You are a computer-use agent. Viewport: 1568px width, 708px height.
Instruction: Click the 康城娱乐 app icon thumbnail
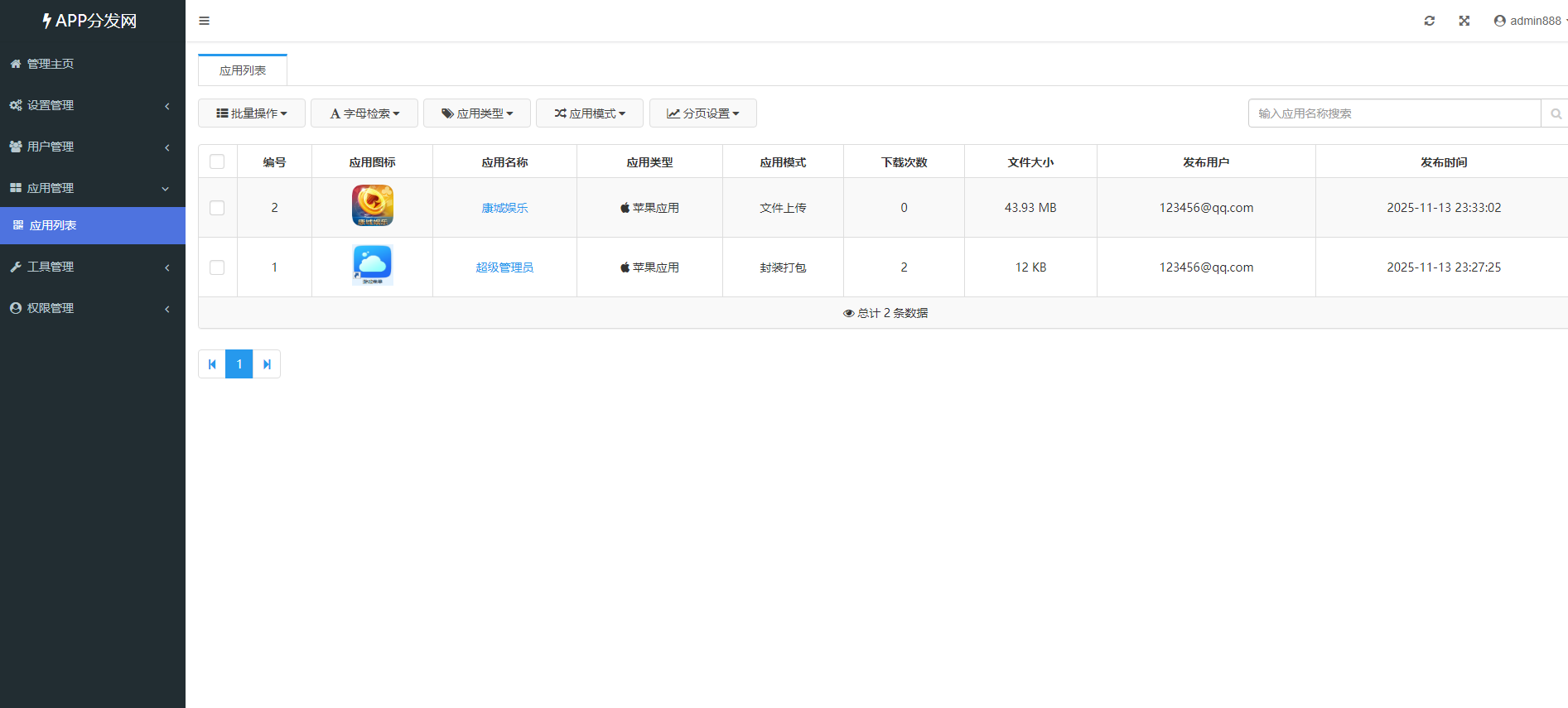click(x=372, y=206)
